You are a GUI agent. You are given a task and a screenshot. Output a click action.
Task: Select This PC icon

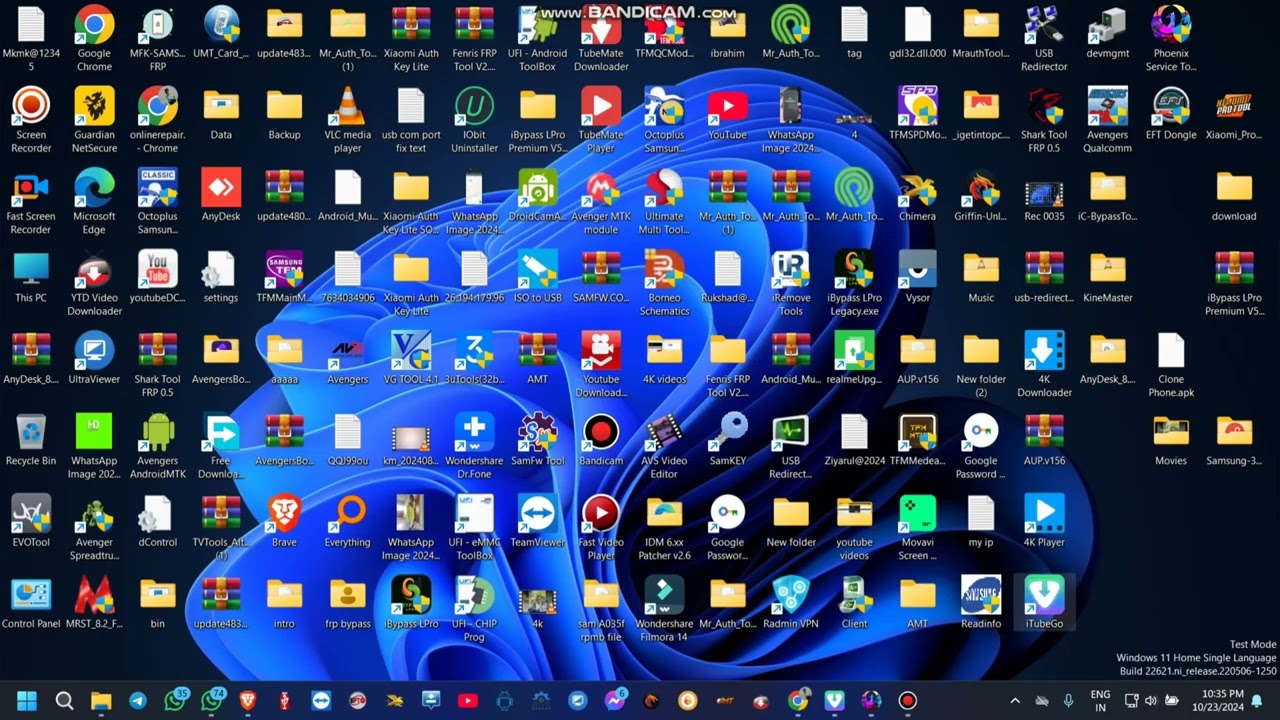[x=31, y=278]
